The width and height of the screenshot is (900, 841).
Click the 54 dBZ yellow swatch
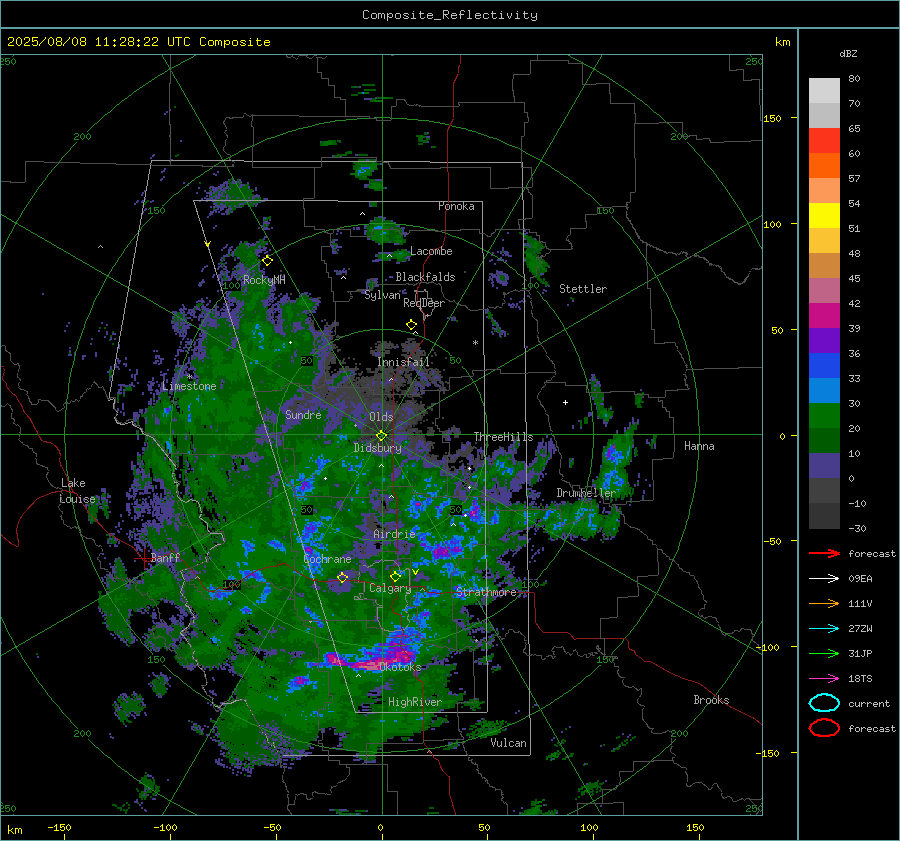coord(824,215)
